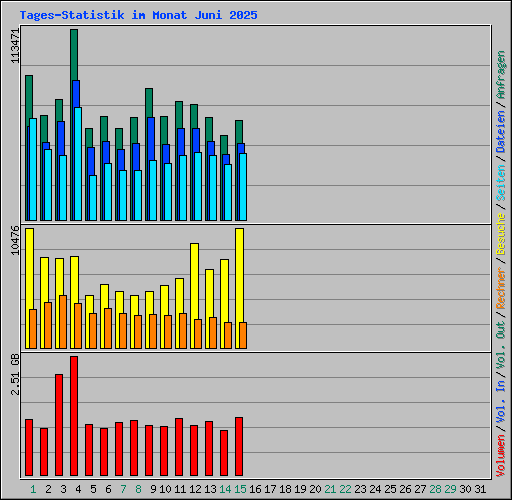Image resolution: width=512 pixels, height=500 pixels.
Task: Click day 14 on the x-axis
Action: pos(225,489)
